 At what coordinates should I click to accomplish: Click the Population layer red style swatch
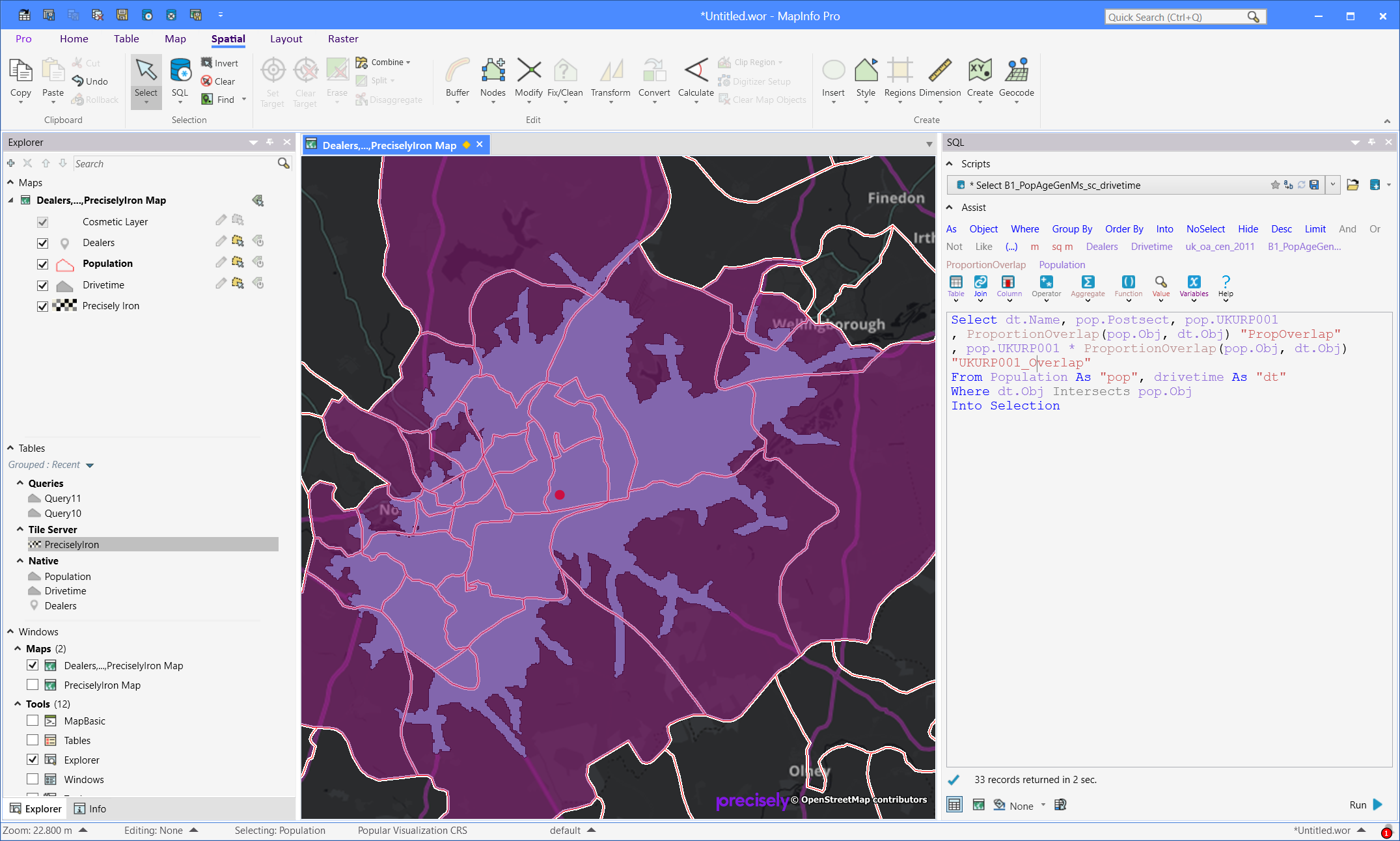point(64,264)
